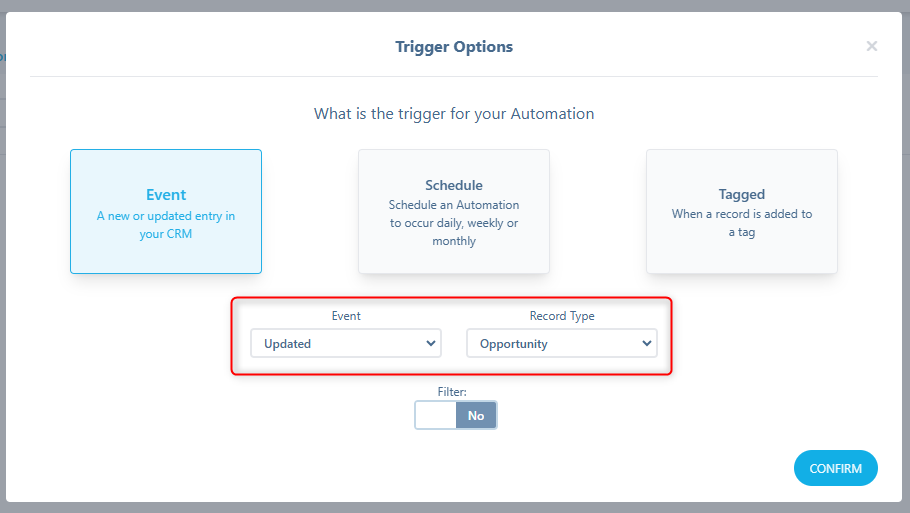This screenshot has width=910, height=513.
Task: Confirm the trigger options
Action: point(836,468)
